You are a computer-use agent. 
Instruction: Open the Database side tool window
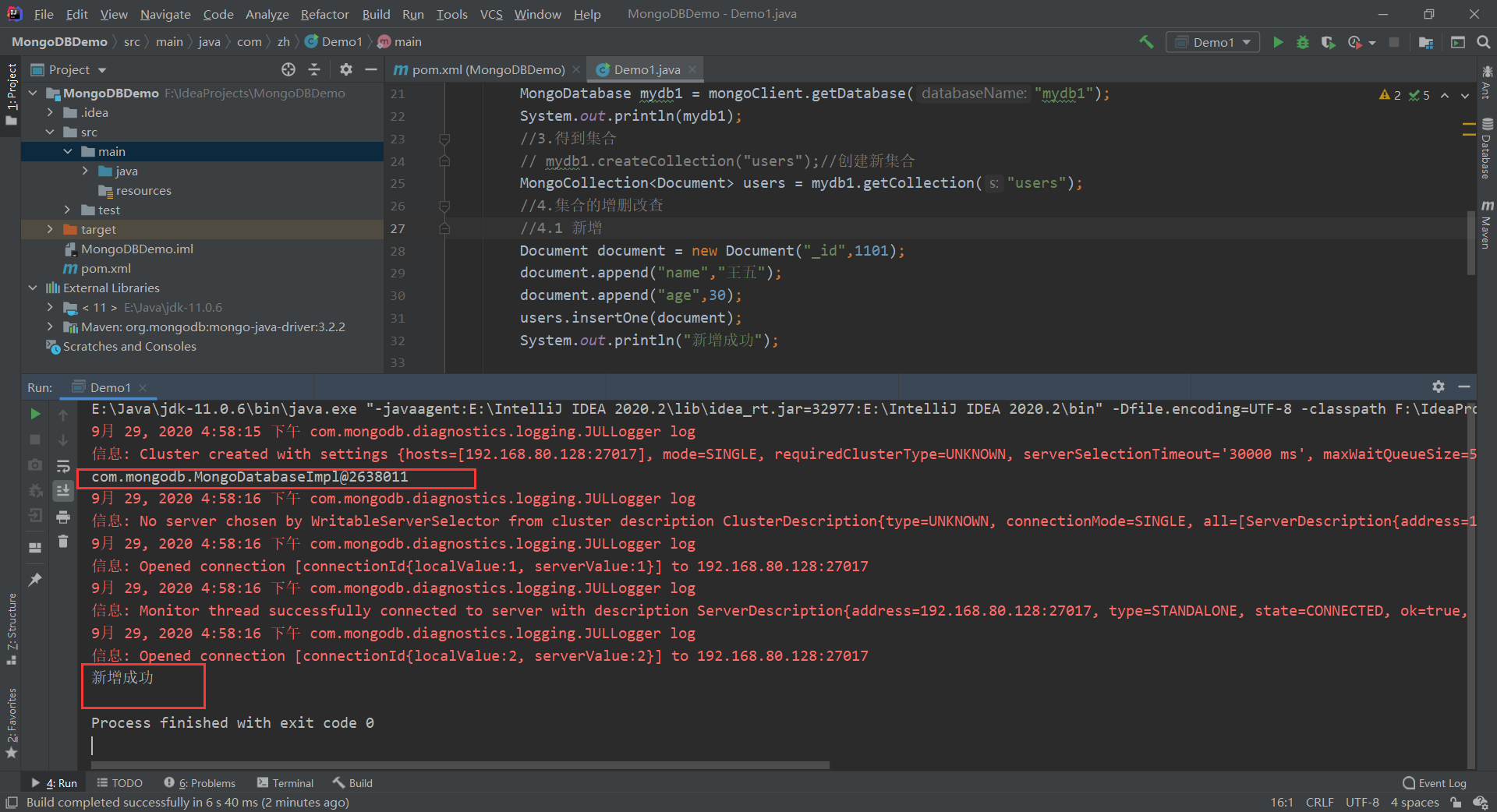click(1487, 149)
